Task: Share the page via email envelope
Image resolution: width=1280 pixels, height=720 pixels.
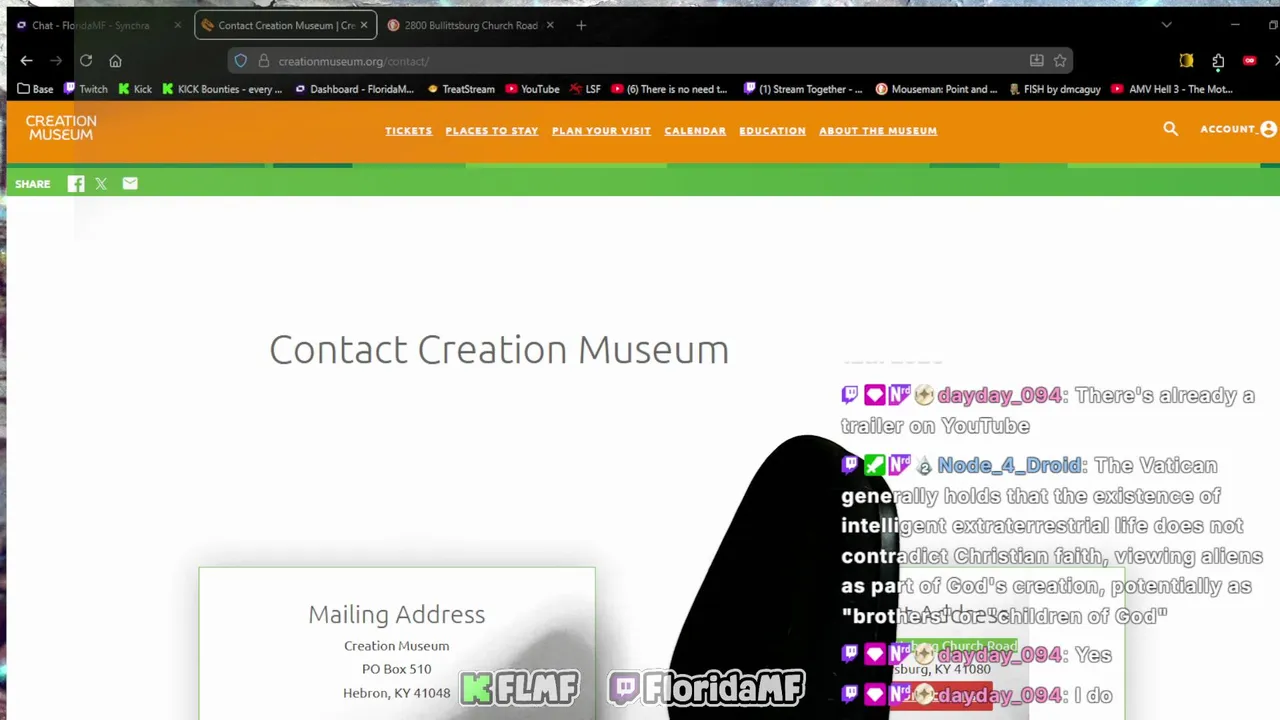Action: (130, 184)
